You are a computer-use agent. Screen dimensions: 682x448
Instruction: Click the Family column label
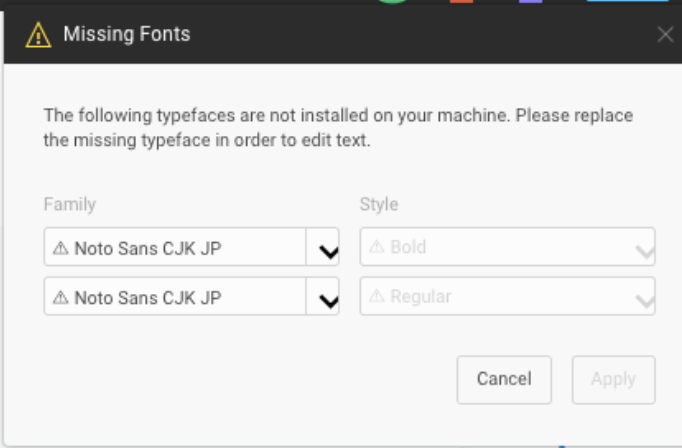69,204
